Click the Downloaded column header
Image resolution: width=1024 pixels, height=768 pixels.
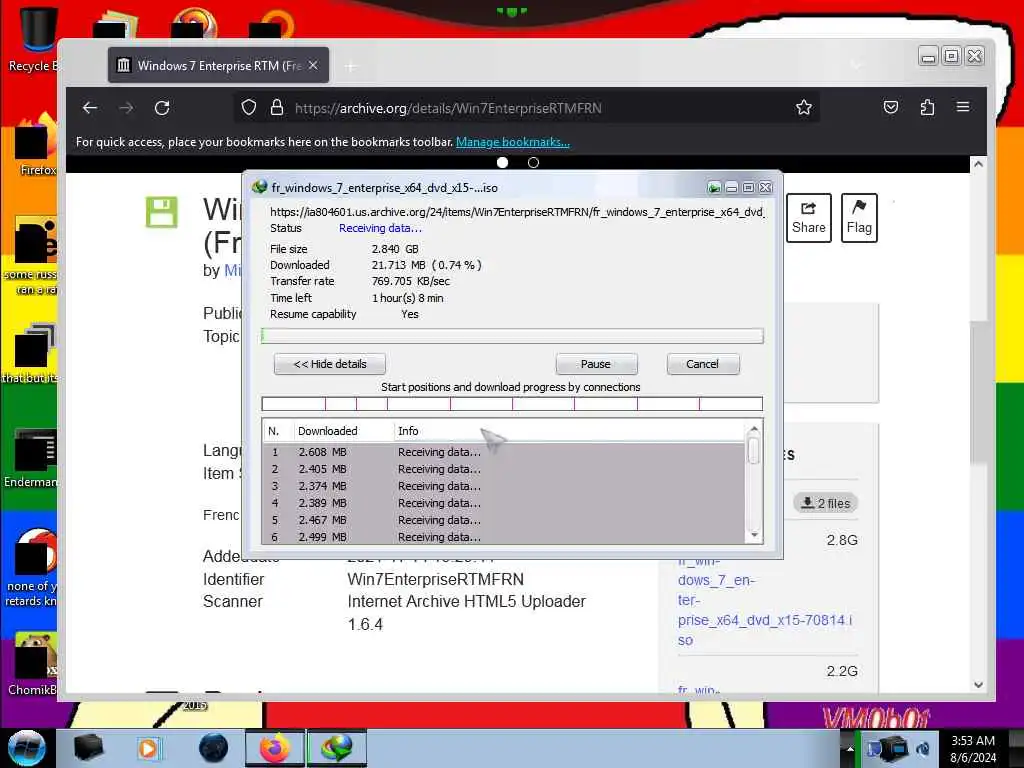(344, 431)
